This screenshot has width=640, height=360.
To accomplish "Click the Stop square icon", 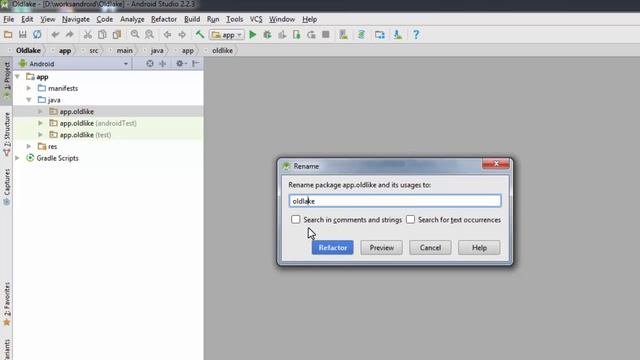I will [326, 35].
